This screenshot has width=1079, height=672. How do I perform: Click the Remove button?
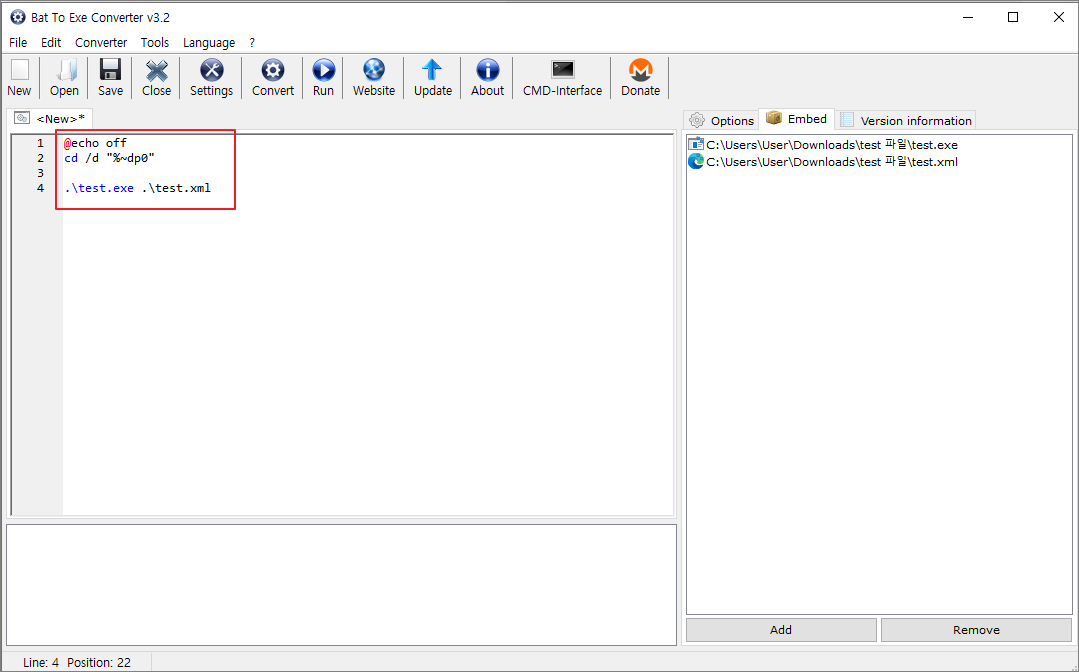[976, 630]
